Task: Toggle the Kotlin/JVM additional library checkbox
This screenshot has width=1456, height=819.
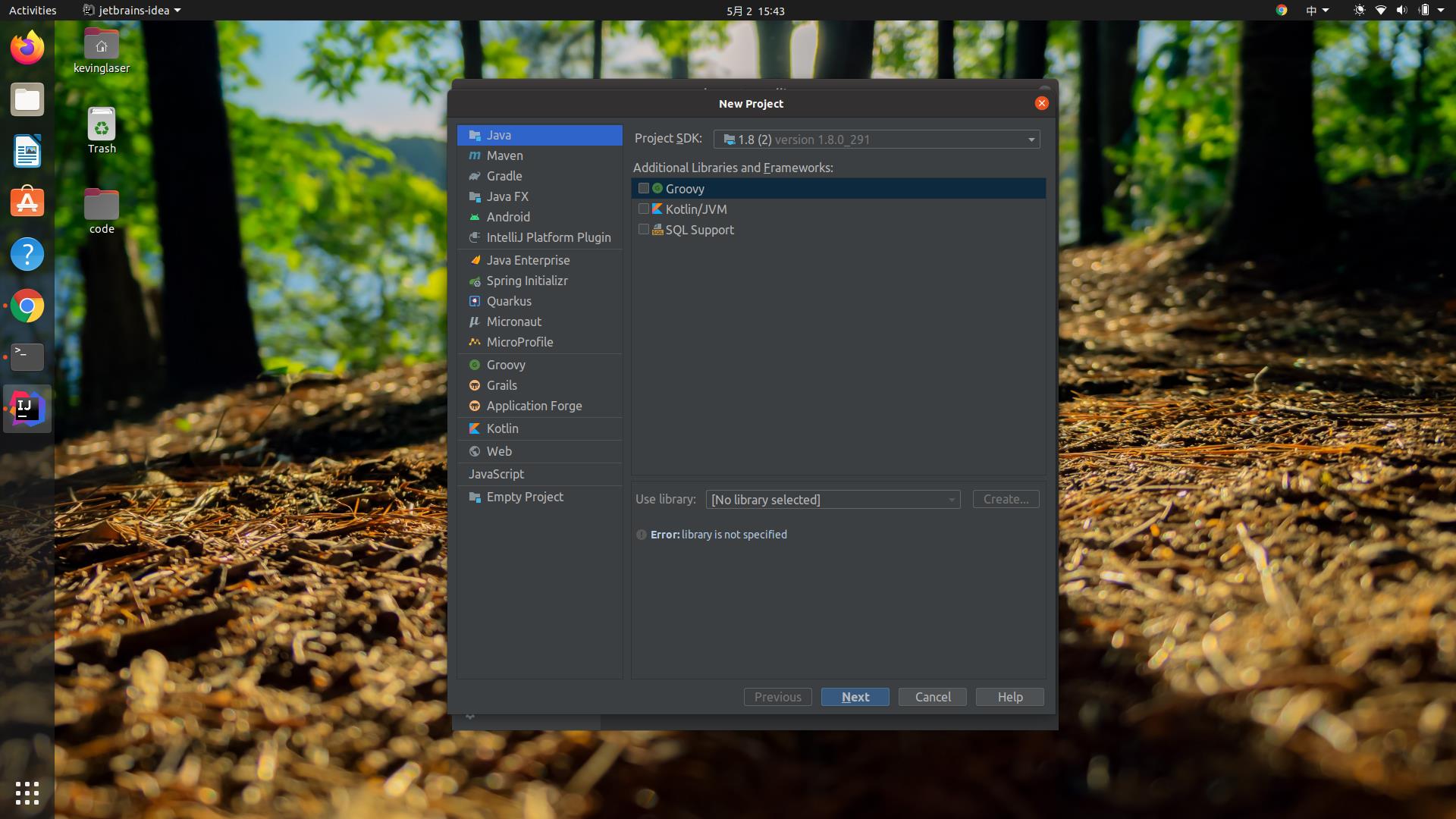Action: tap(642, 209)
